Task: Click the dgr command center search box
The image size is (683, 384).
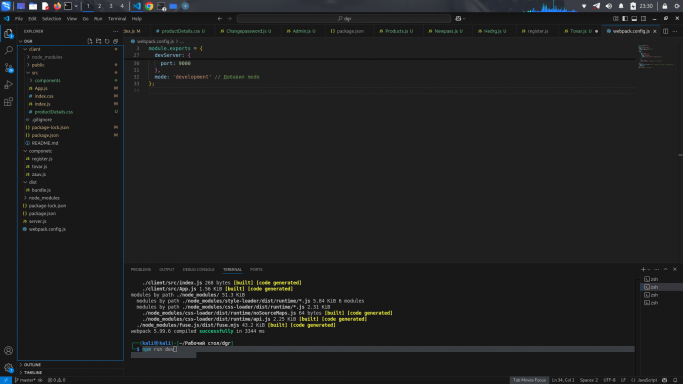Action: [x=344, y=19]
